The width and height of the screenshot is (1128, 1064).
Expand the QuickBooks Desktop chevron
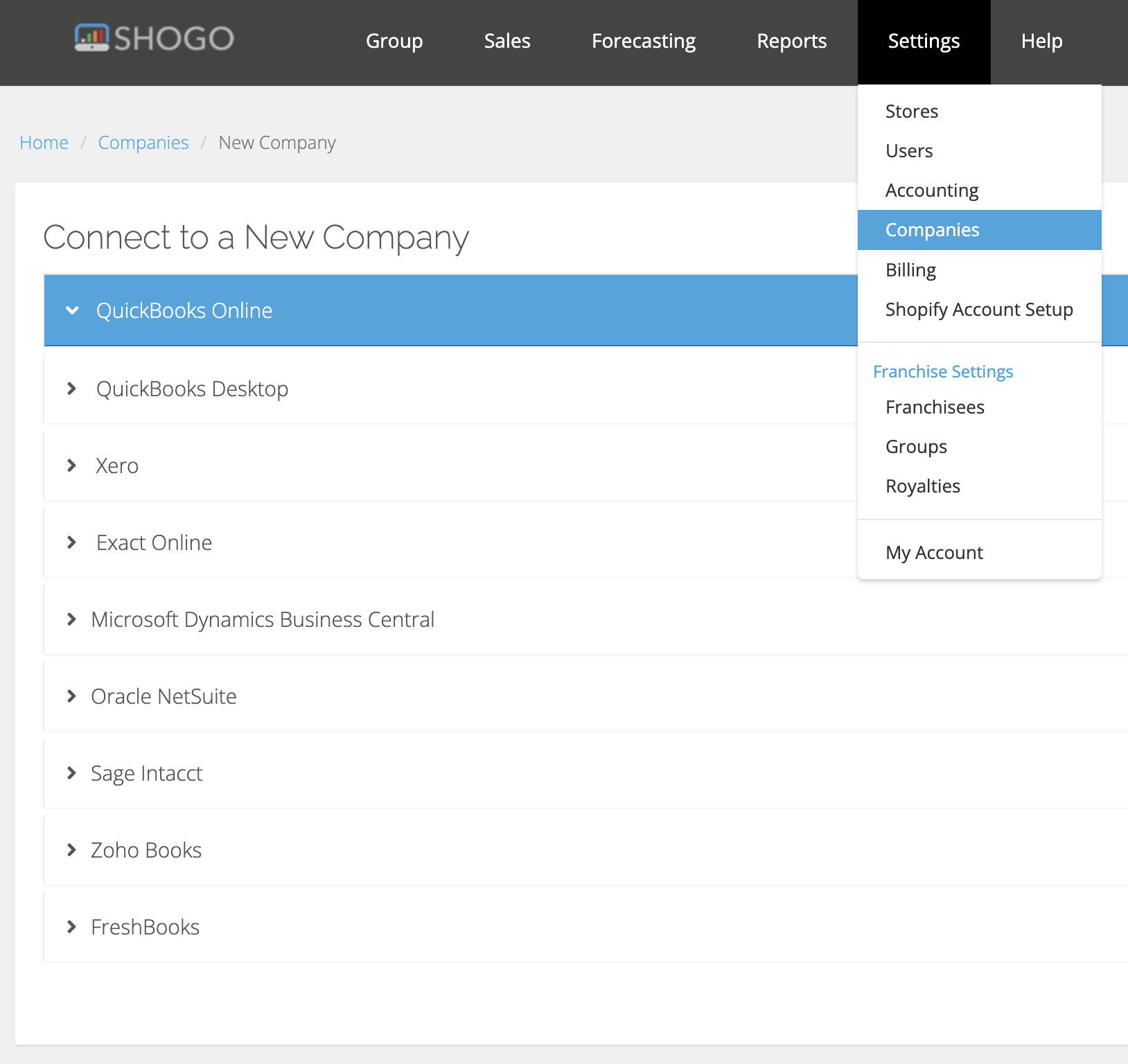click(x=71, y=389)
